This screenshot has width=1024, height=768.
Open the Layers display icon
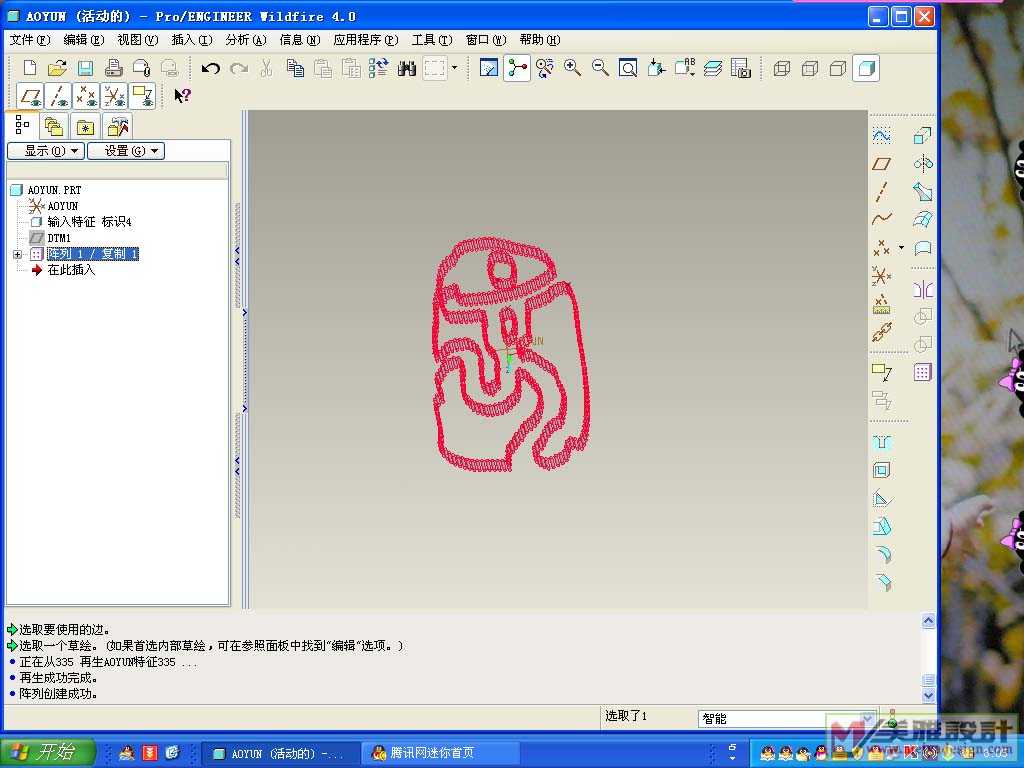(713, 68)
